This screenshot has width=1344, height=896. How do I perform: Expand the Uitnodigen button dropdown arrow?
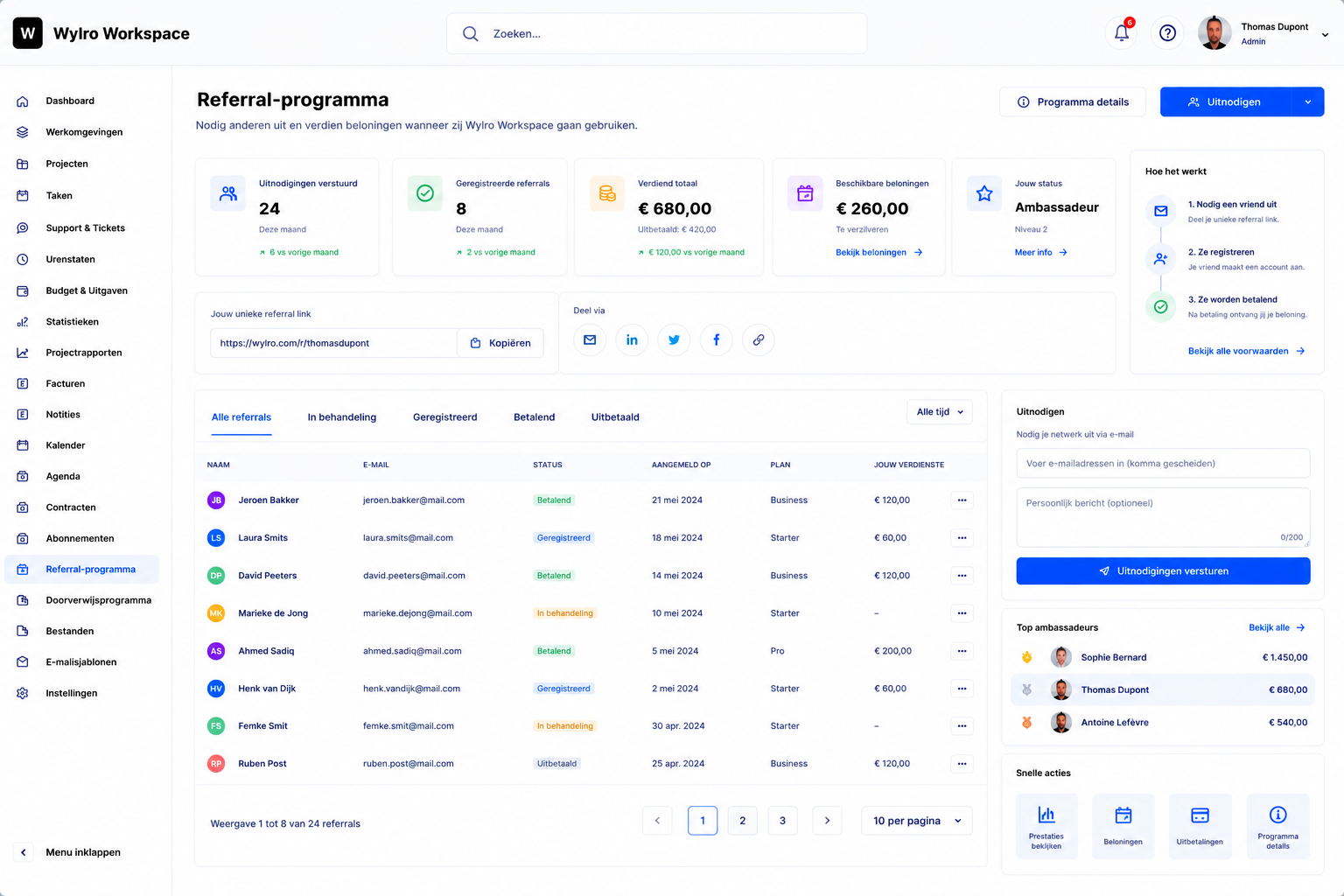pos(1308,101)
